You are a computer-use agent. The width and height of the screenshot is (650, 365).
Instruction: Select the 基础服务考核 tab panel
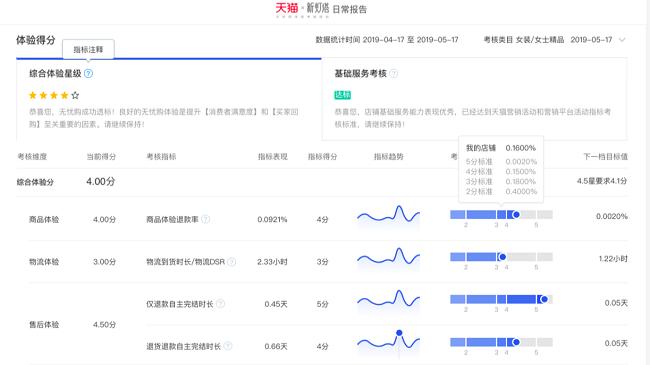tap(474, 100)
